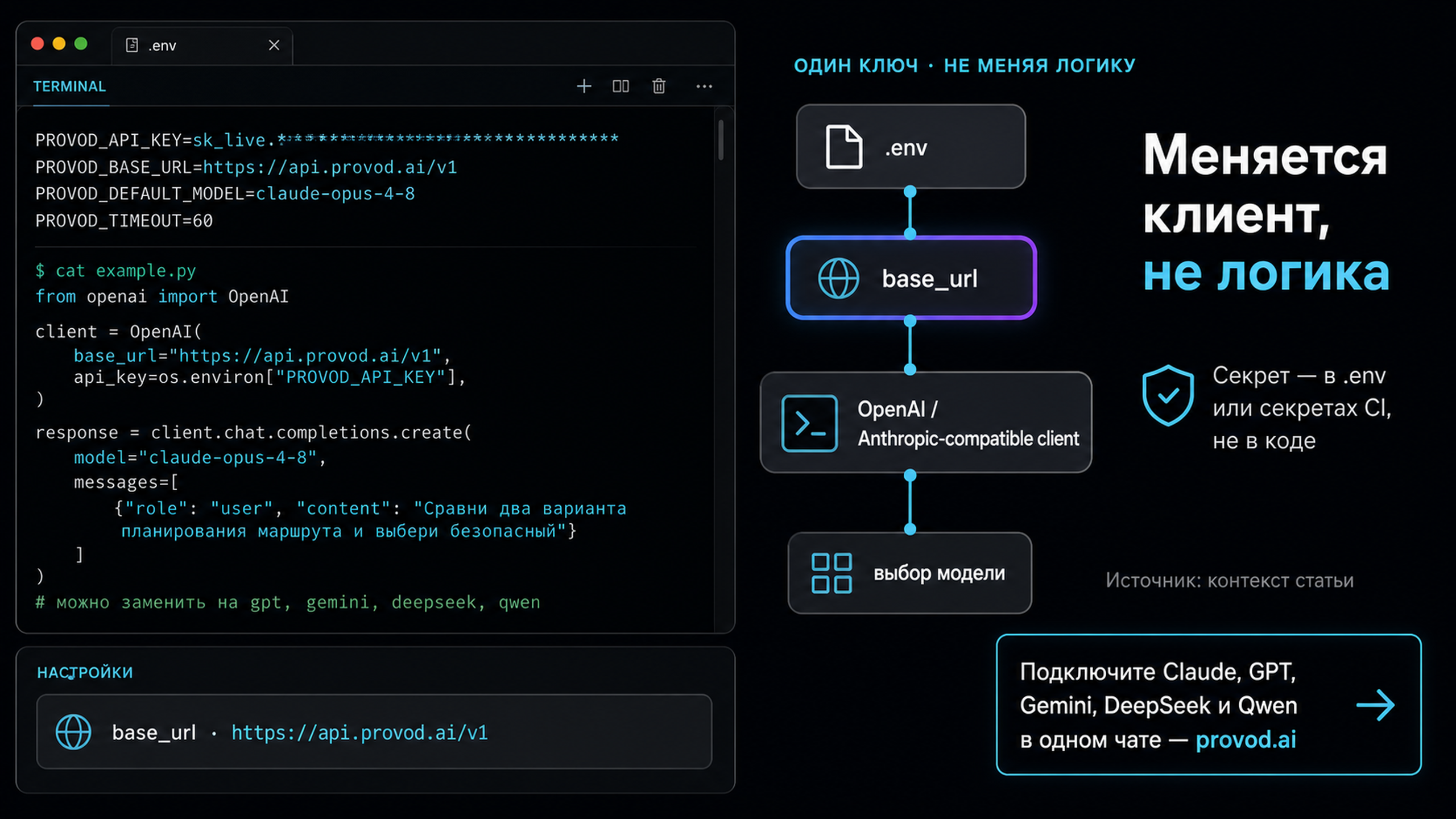
Task: Open a new terminal with the plus icon
Action: pyautogui.click(x=584, y=86)
